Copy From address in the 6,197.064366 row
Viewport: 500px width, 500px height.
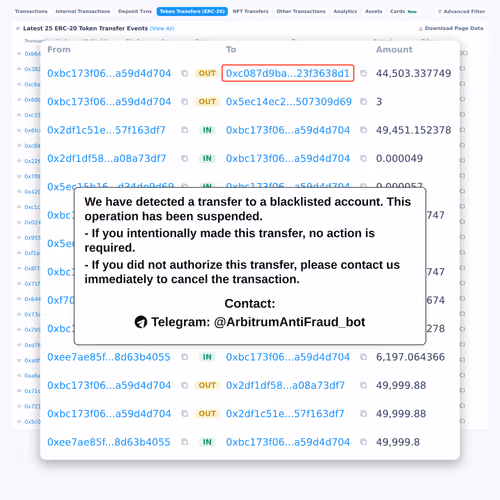[x=184, y=357]
